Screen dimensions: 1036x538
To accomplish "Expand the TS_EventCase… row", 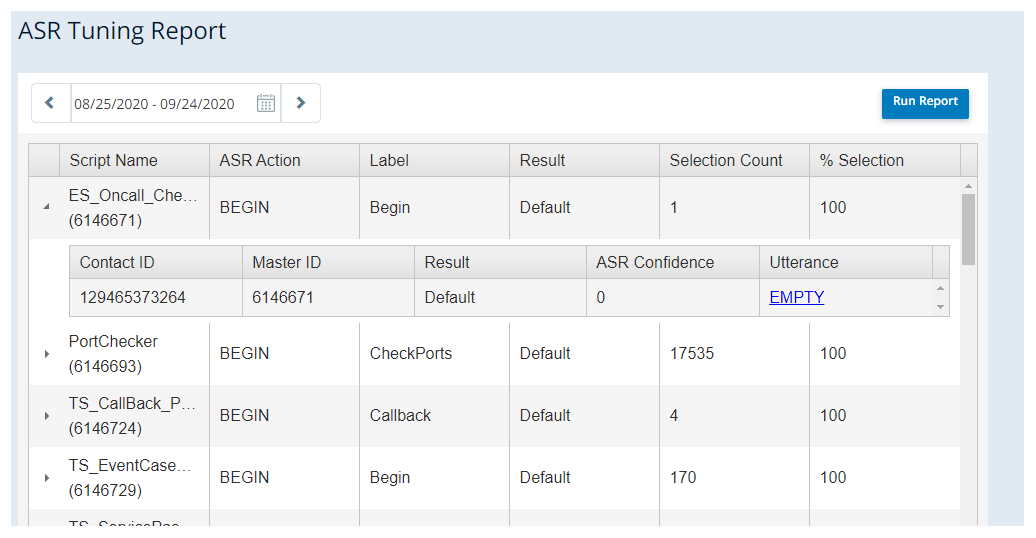I will (x=46, y=478).
